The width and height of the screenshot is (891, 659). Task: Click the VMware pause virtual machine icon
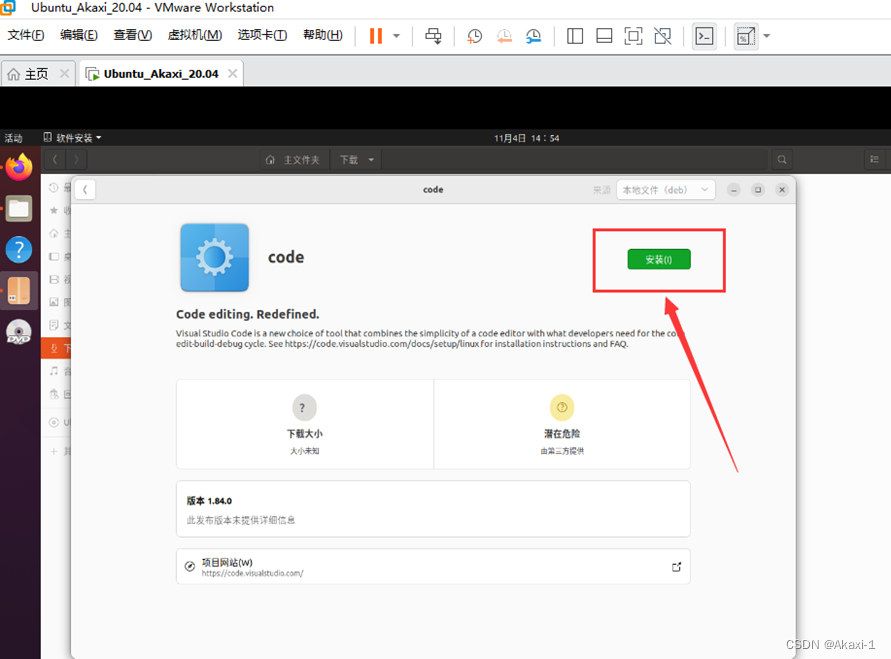[x=376, y=36]
